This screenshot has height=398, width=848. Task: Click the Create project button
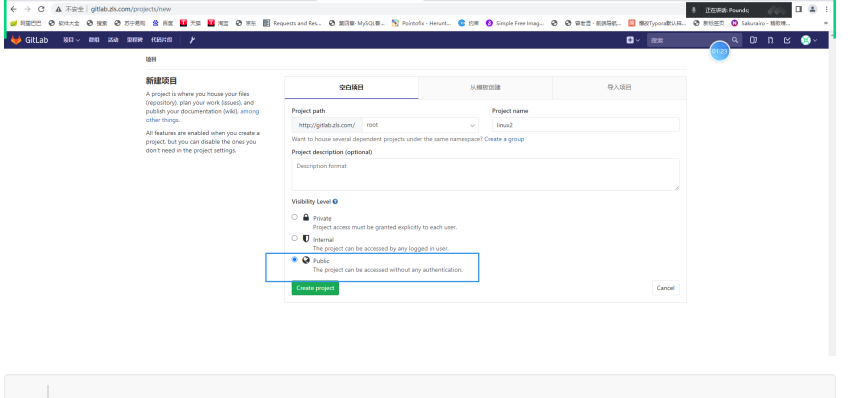point(315,288)
